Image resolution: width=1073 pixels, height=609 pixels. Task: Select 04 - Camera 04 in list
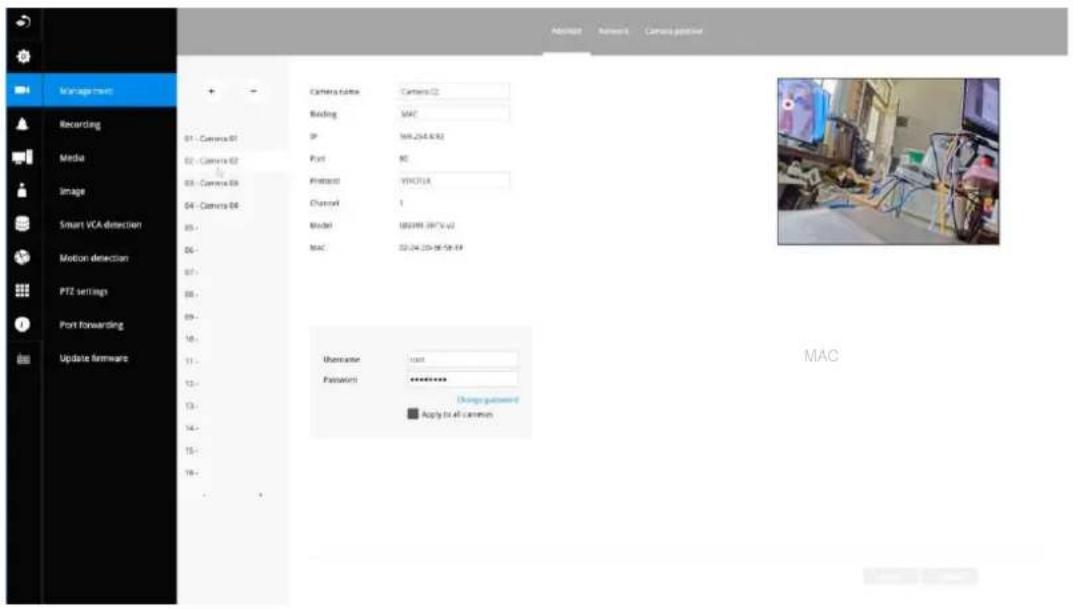[211, 205]
